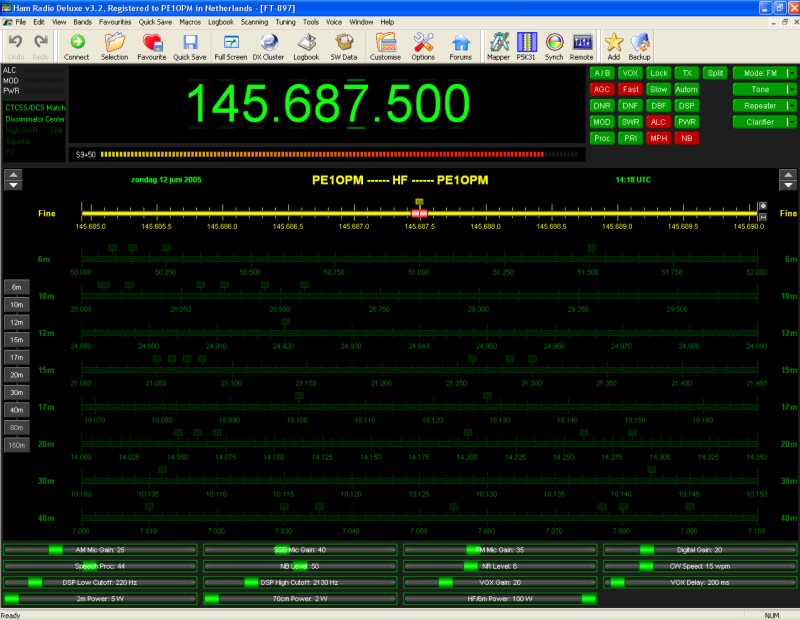Toggle the NB noise blanker button
The width and height of the screenshot is (800, 620).
point(687,138)
